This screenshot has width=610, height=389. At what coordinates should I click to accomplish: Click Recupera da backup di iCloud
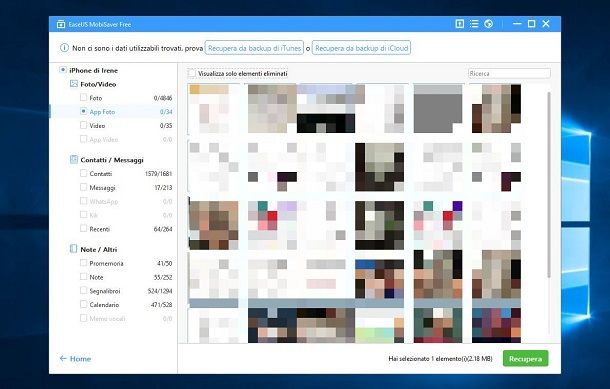click(361, 48)
